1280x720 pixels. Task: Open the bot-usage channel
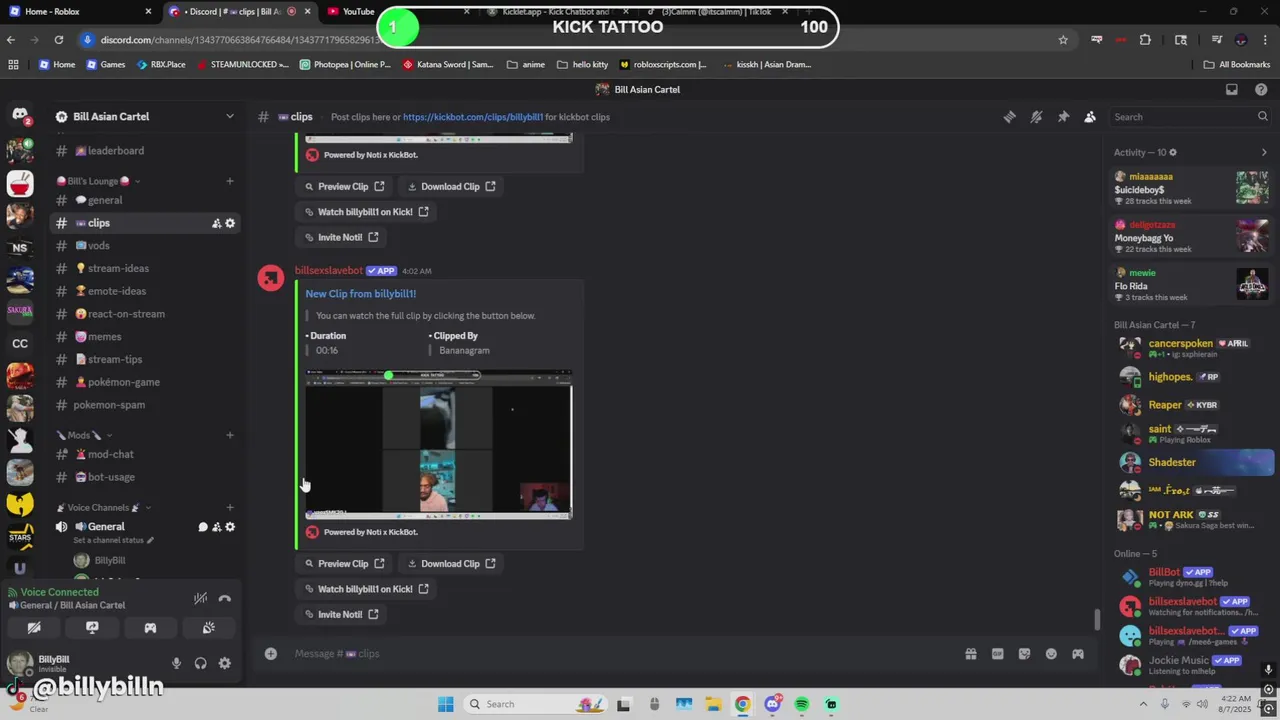[144, 477]
